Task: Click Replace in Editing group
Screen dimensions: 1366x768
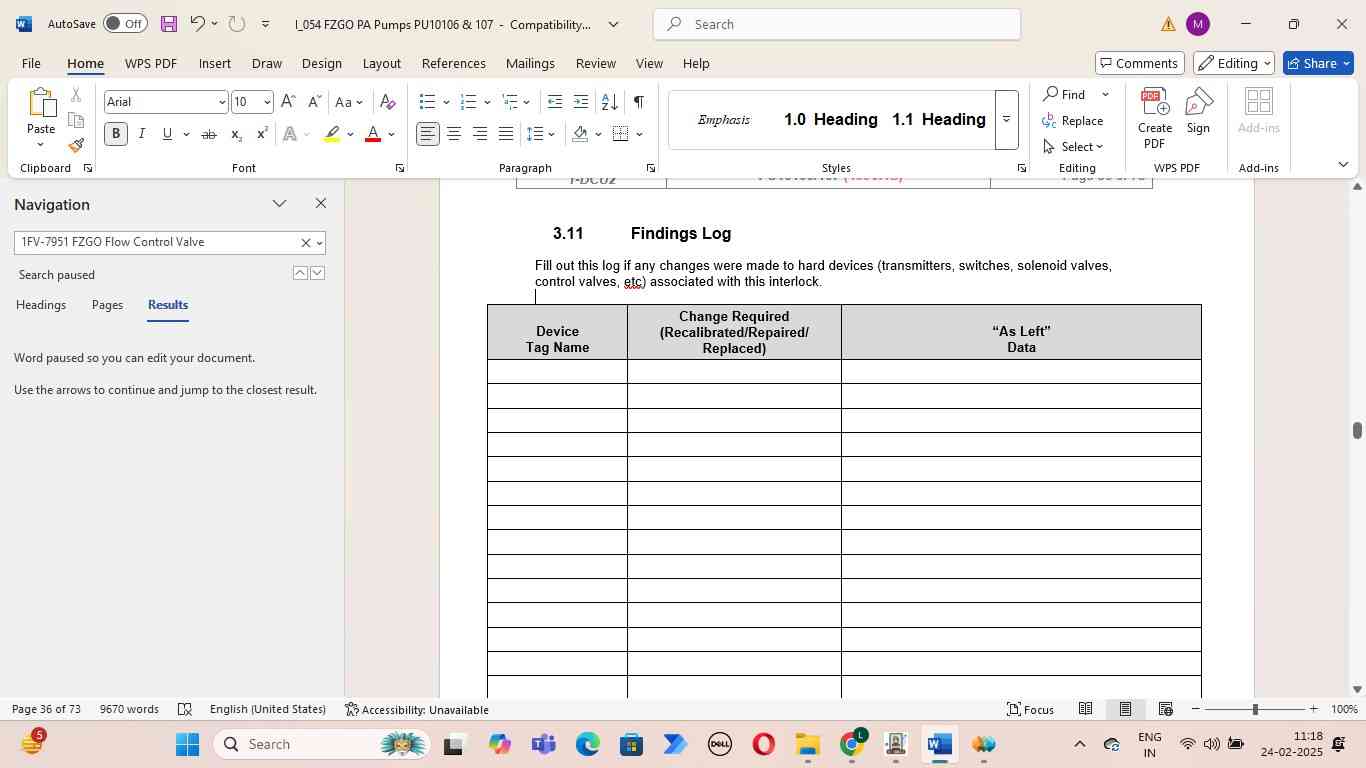Action: 1072,120
